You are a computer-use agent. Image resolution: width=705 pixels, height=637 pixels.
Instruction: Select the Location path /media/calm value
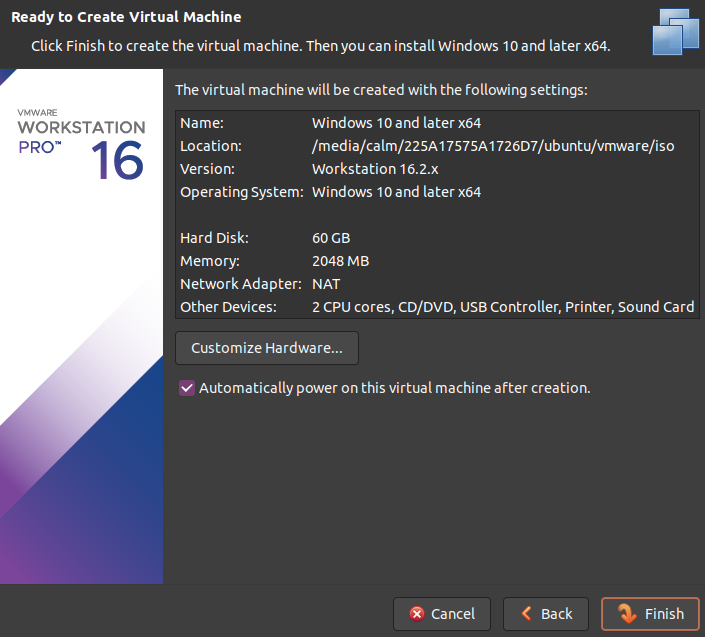[x=493, y=146]
